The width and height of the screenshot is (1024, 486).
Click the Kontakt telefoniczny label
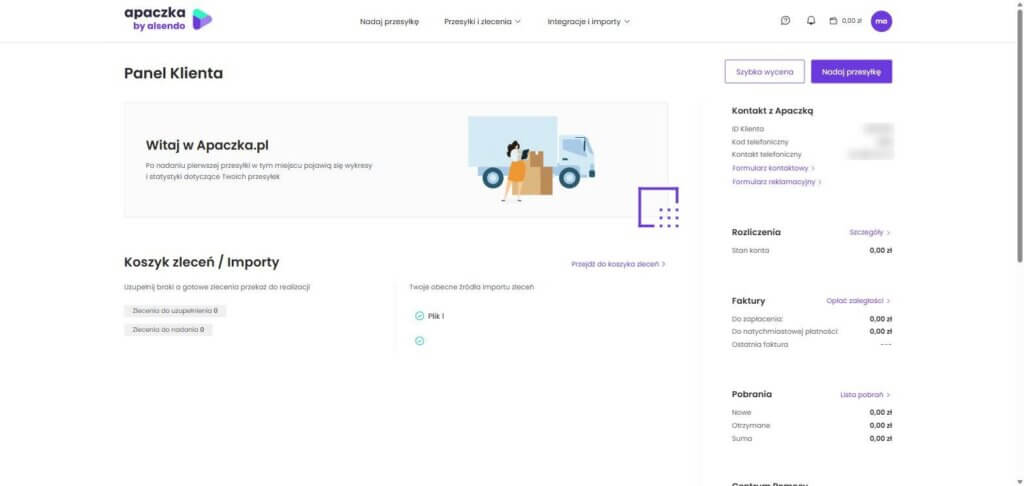[x=767, y=155]
